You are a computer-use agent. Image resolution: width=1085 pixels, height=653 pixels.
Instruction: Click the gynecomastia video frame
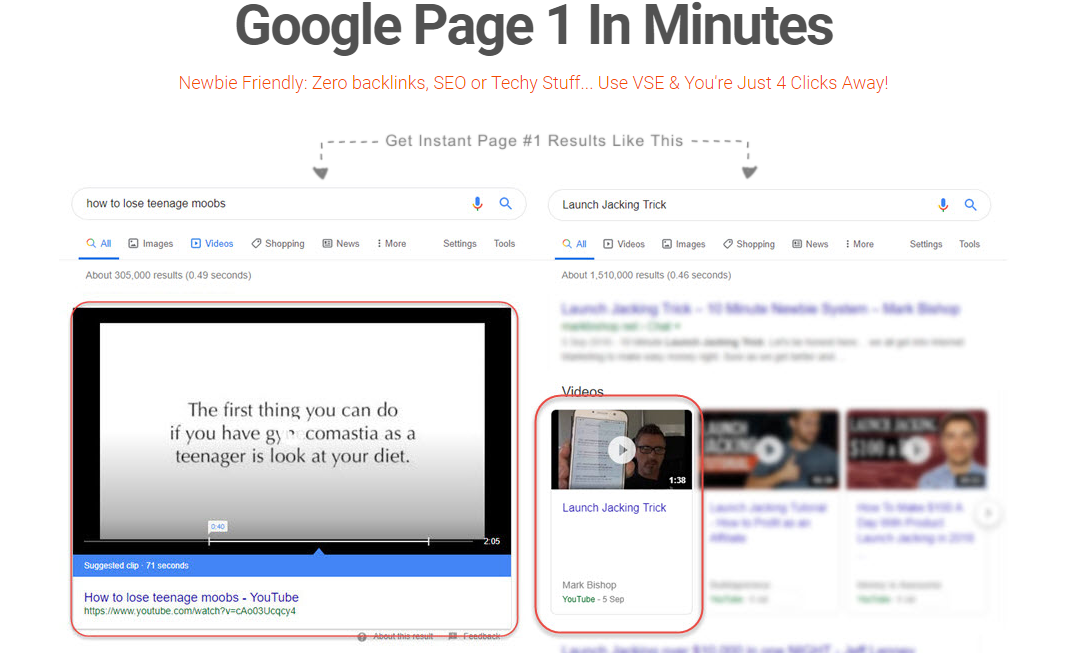(x=292, y=429)
